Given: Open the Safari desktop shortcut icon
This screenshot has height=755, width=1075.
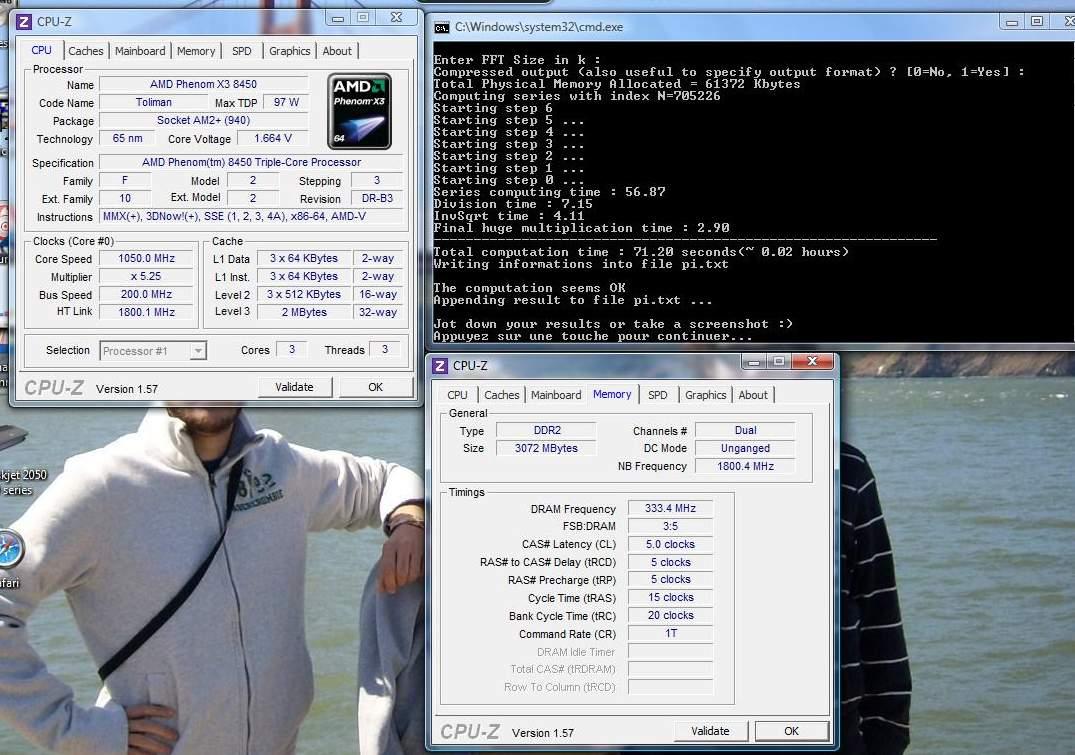Looking at the screenshot, I should click(x=10, y=548).
